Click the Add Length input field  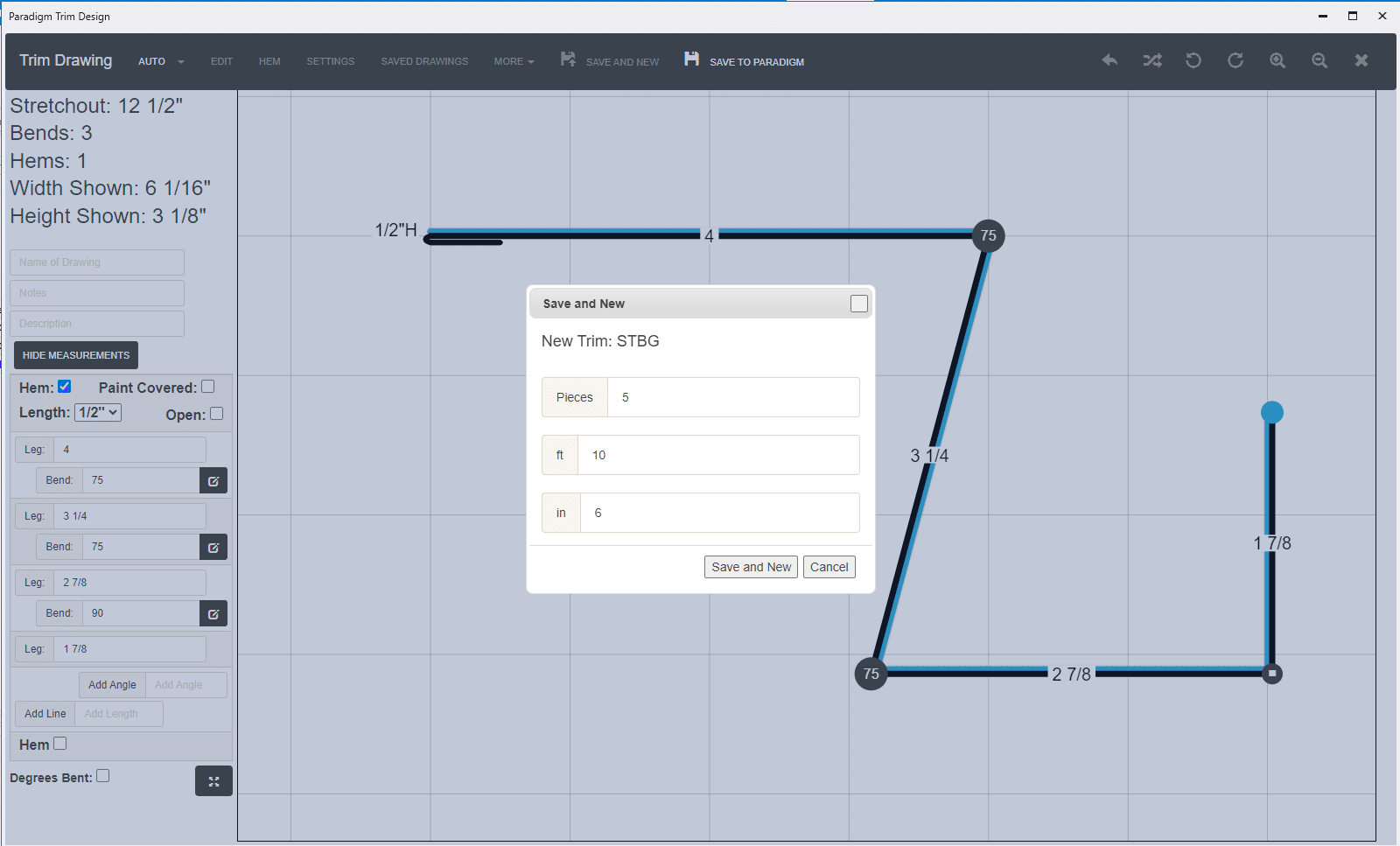point(119,714)
